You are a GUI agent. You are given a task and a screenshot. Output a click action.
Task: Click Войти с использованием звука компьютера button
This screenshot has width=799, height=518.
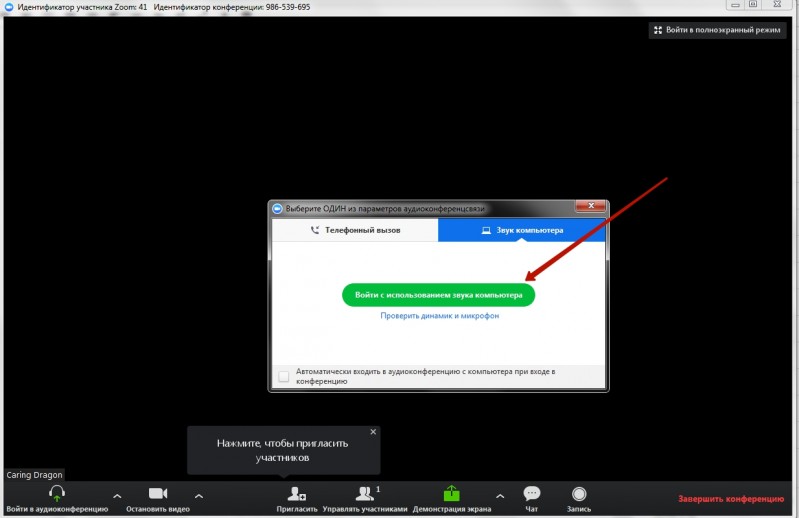438,295
